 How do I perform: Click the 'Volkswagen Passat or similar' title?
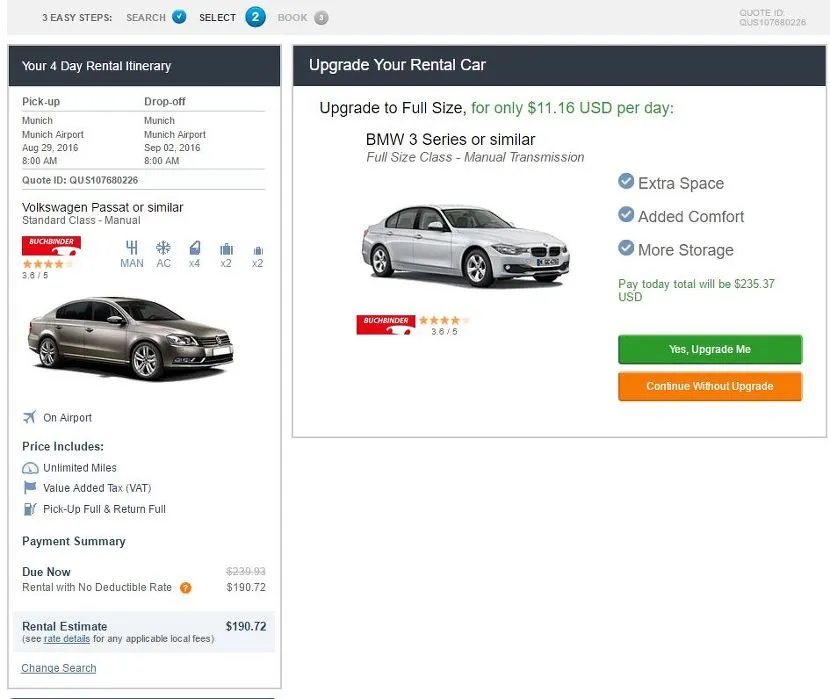[x=103, y=207]
